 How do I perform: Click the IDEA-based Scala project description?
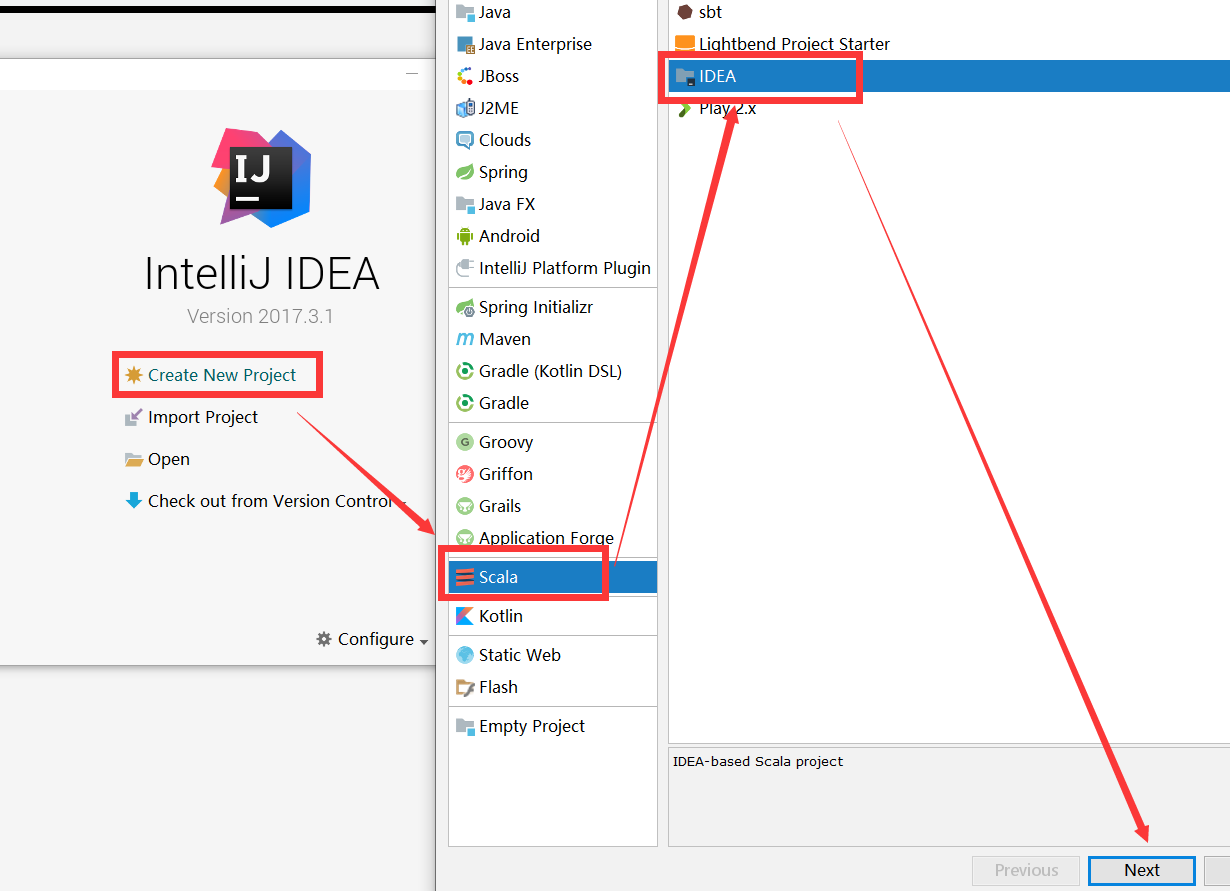(758, 761)
